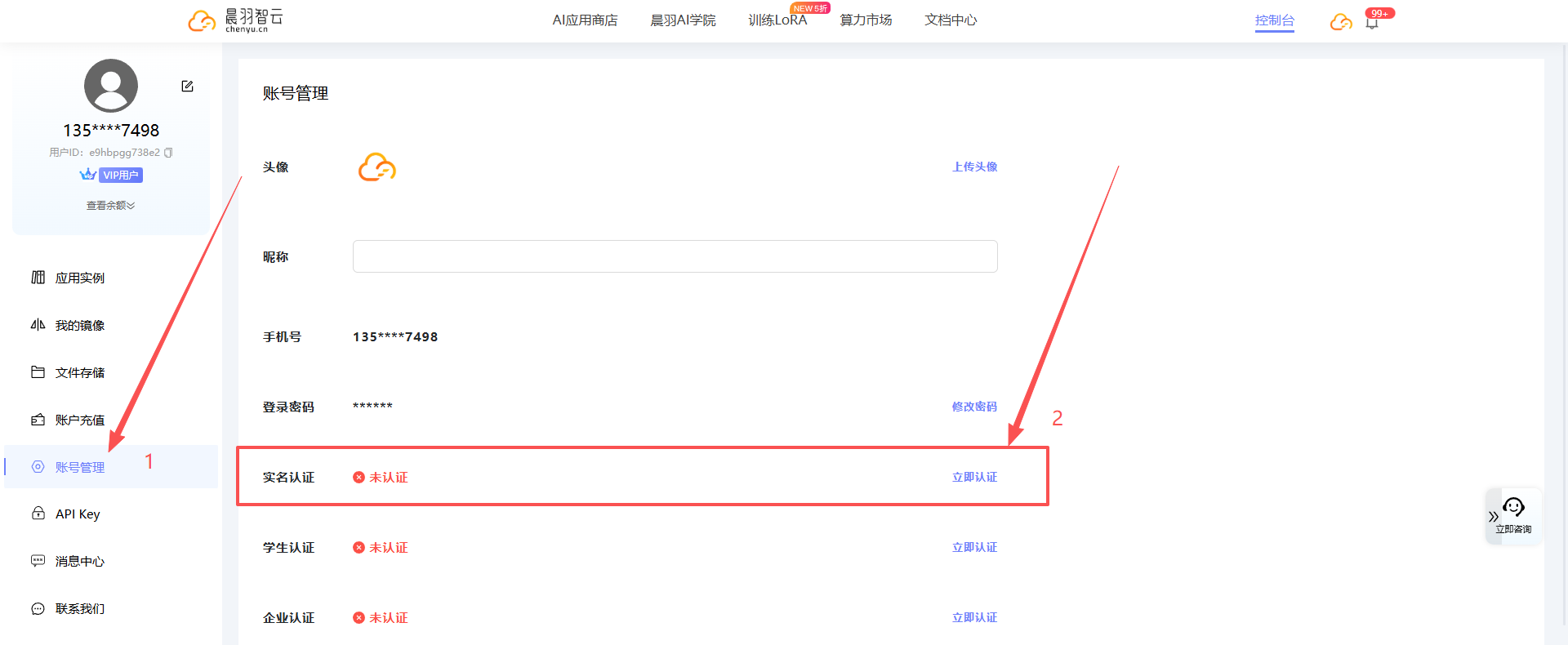Click the edit profile pencil icon
Image resolution: width=1568 pixels, height=645 pixels.
click(187, 87)
